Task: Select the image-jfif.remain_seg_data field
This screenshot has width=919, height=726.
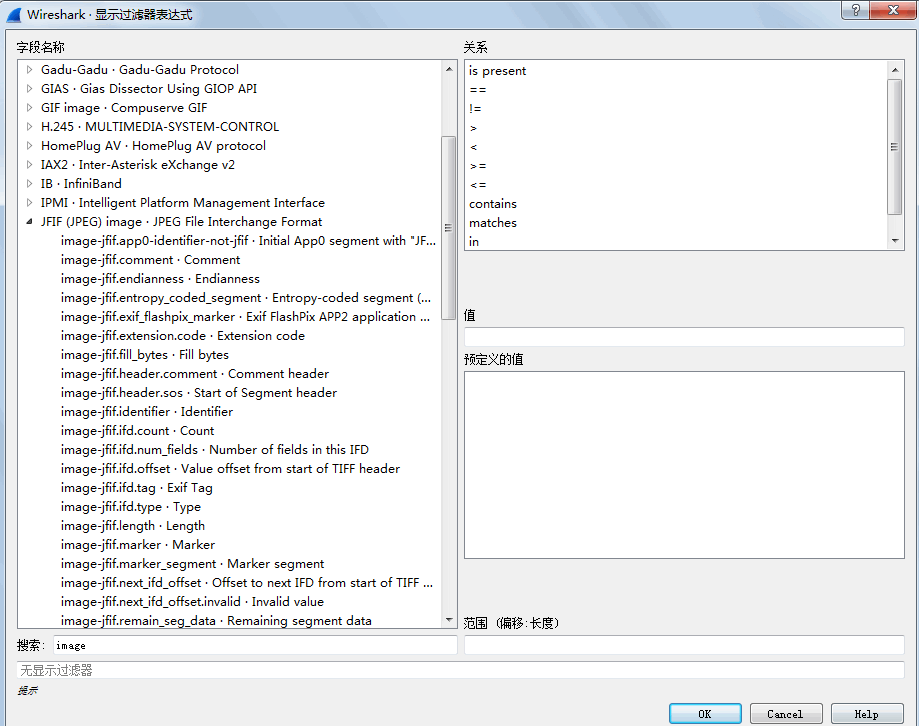Action: click(x=216, y=621)
